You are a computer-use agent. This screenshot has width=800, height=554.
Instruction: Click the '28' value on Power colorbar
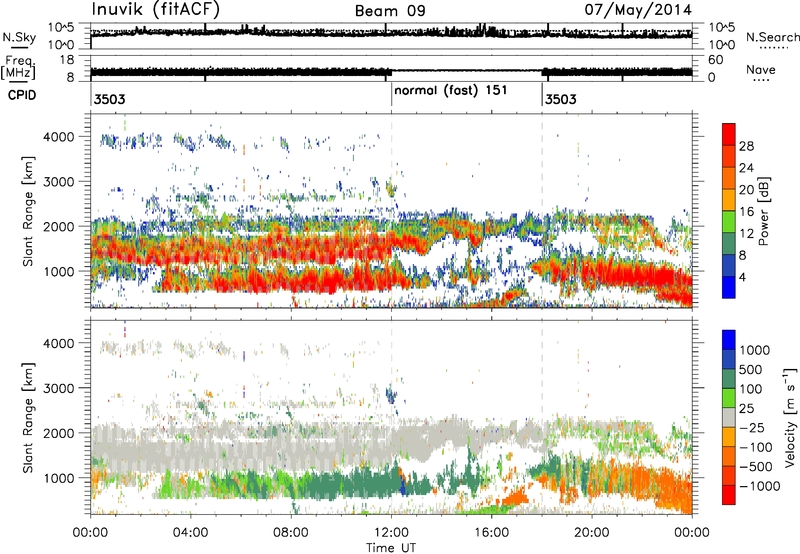click(x=746, y=146)
